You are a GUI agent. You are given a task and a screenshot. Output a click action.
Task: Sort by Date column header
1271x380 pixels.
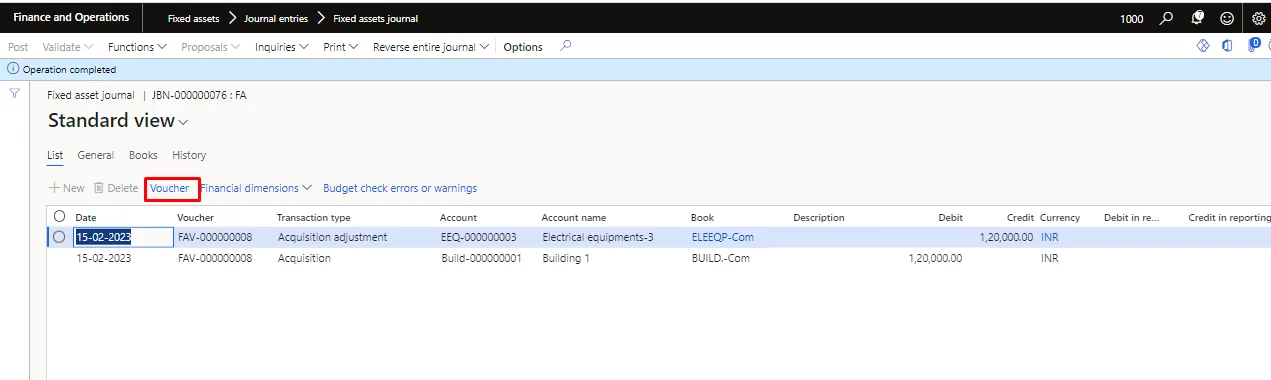(x=86, y=217)
